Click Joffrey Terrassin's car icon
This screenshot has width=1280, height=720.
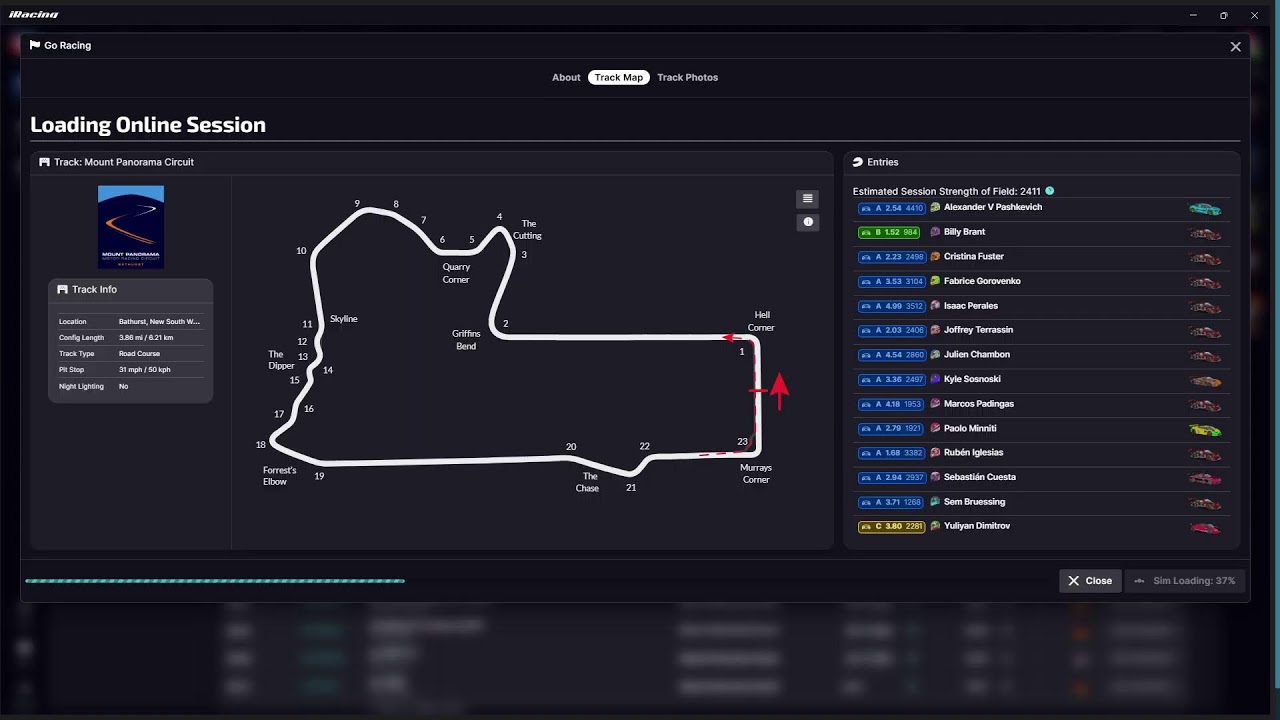(1205, 332)
